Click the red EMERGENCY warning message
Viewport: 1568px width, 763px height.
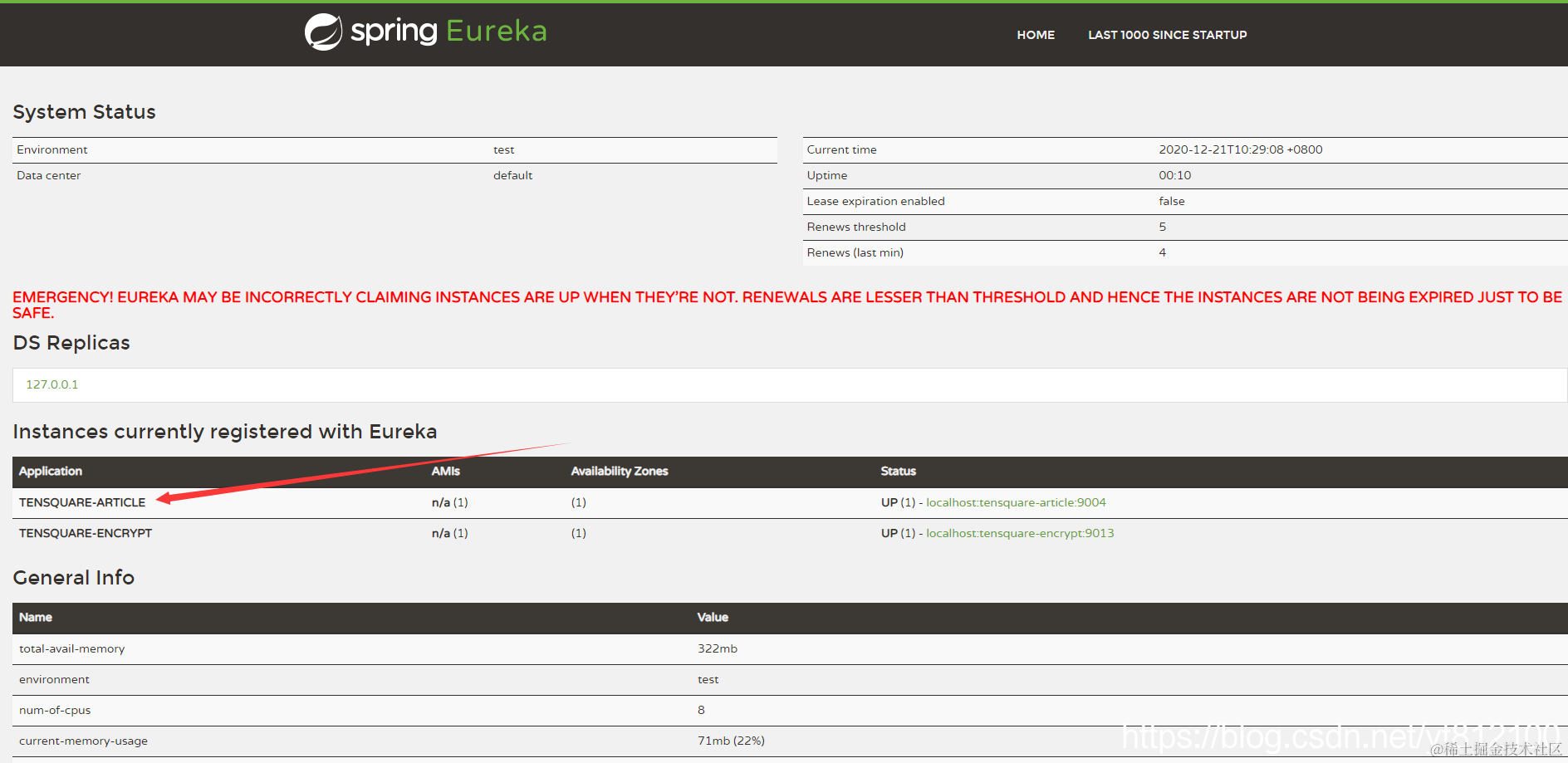(x=787, y=305)
